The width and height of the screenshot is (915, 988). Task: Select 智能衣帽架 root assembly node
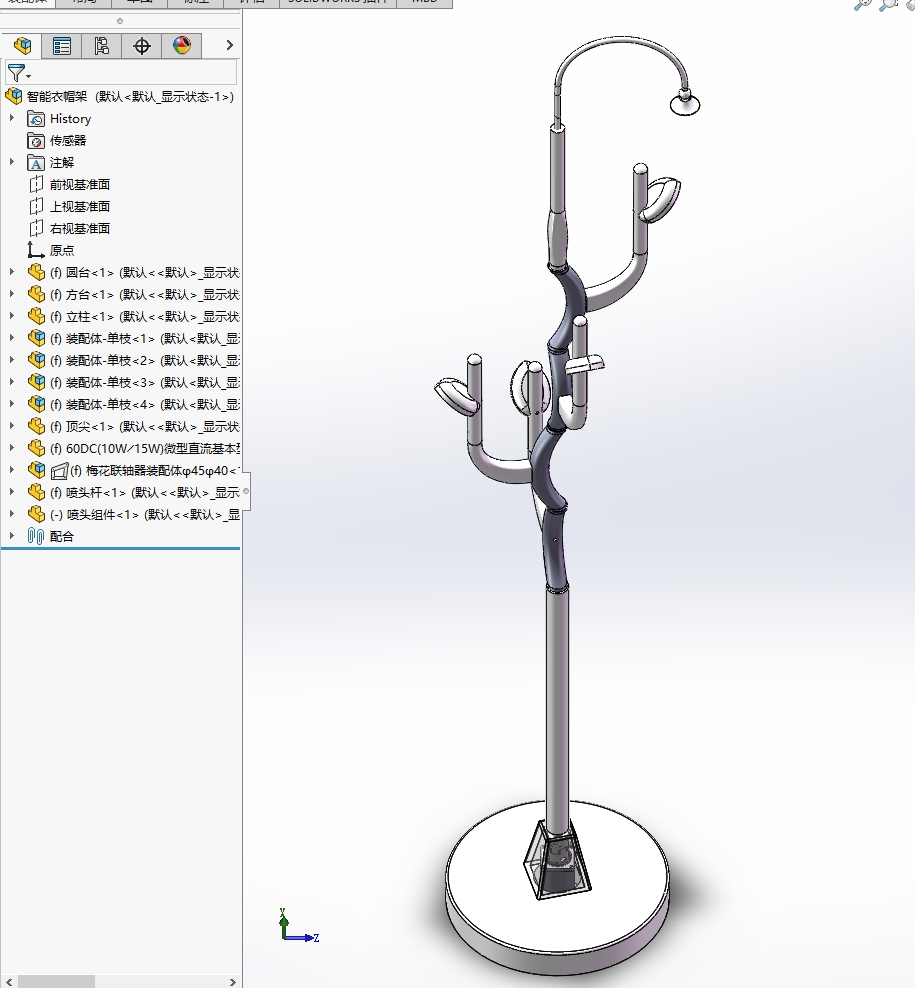click(120, 96)
